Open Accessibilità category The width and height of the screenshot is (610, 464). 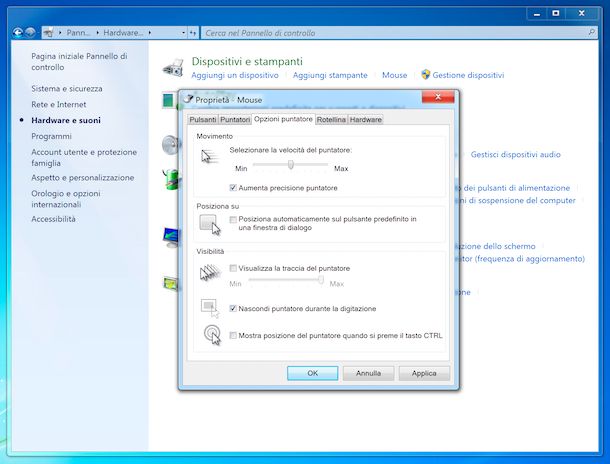(x=53, y=219)
